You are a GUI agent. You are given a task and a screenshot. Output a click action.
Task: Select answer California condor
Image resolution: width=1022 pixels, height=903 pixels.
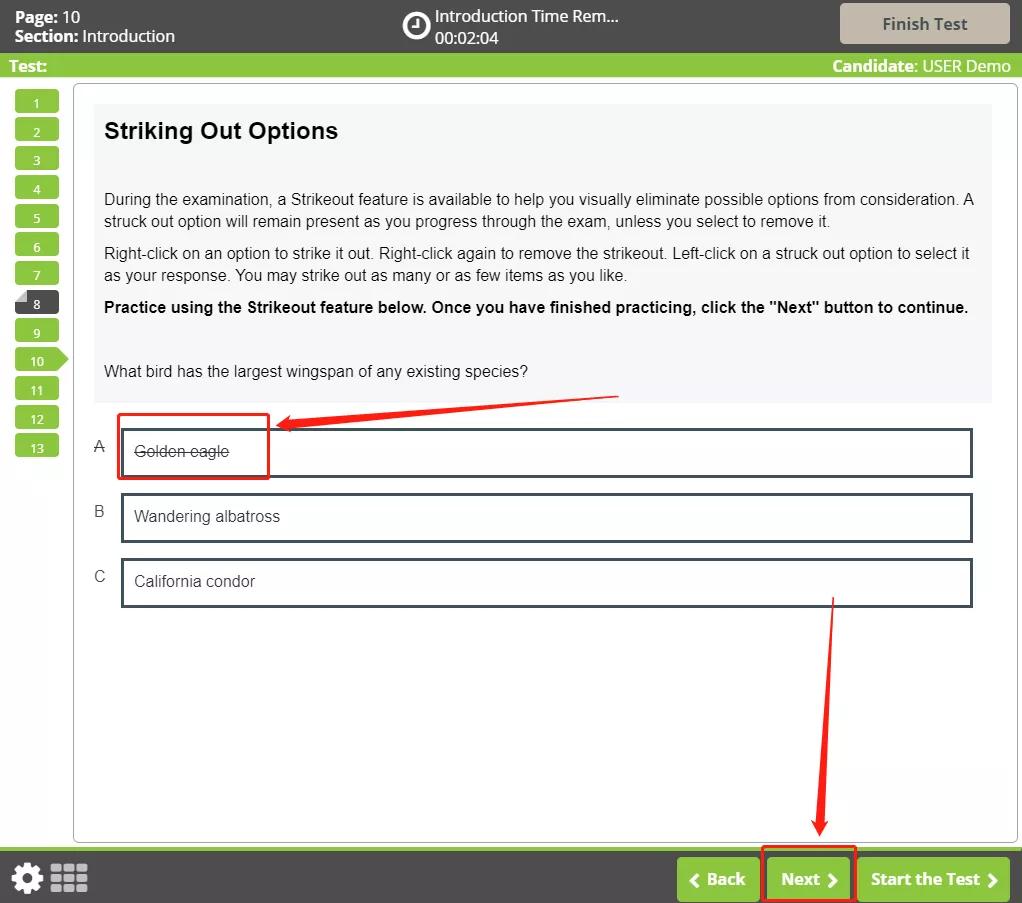pyautogui.click(x=546, y=583)
